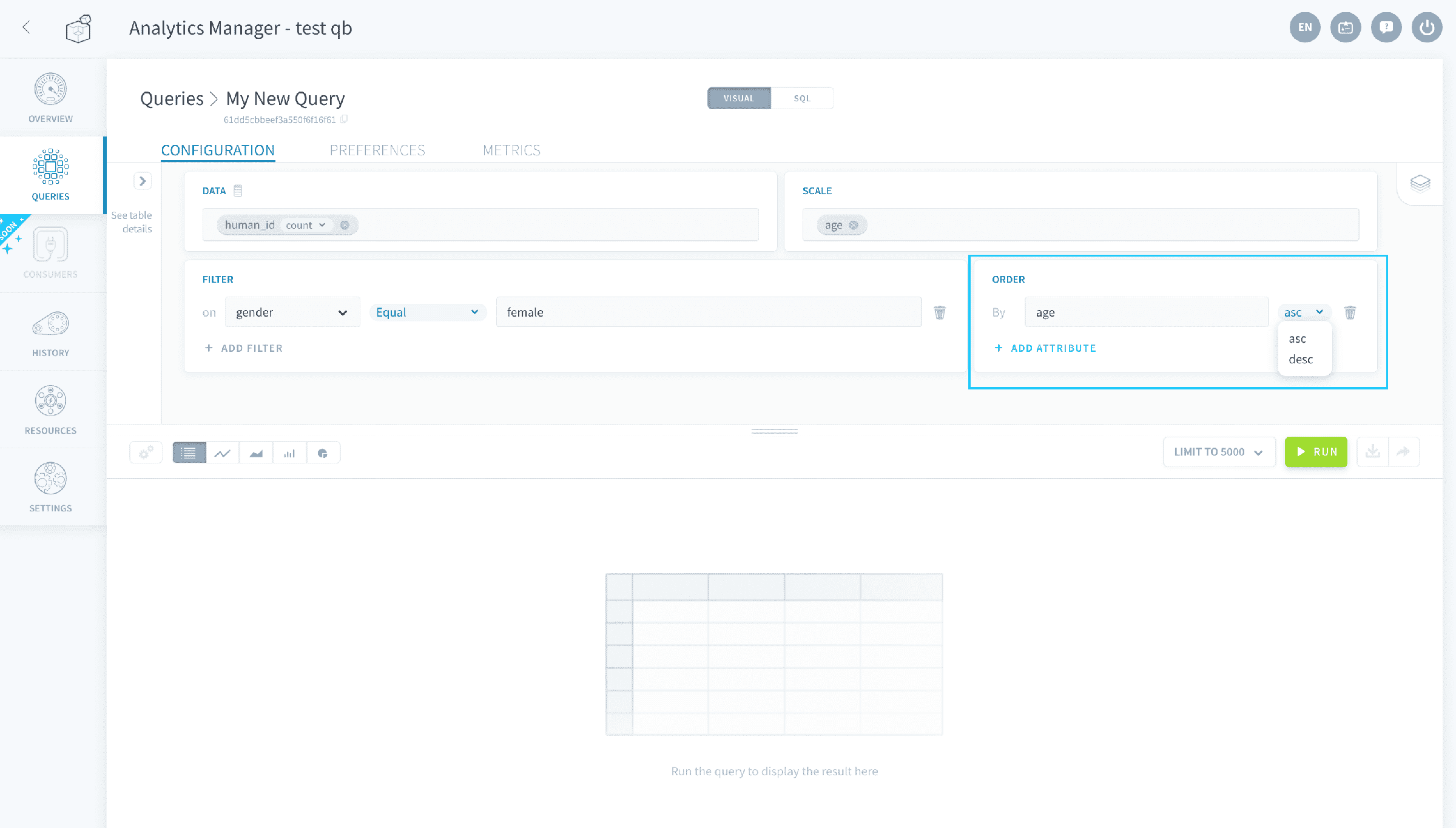Switch to VISUAL mode
Viewport: 1456px width, 828px height.
739,98
